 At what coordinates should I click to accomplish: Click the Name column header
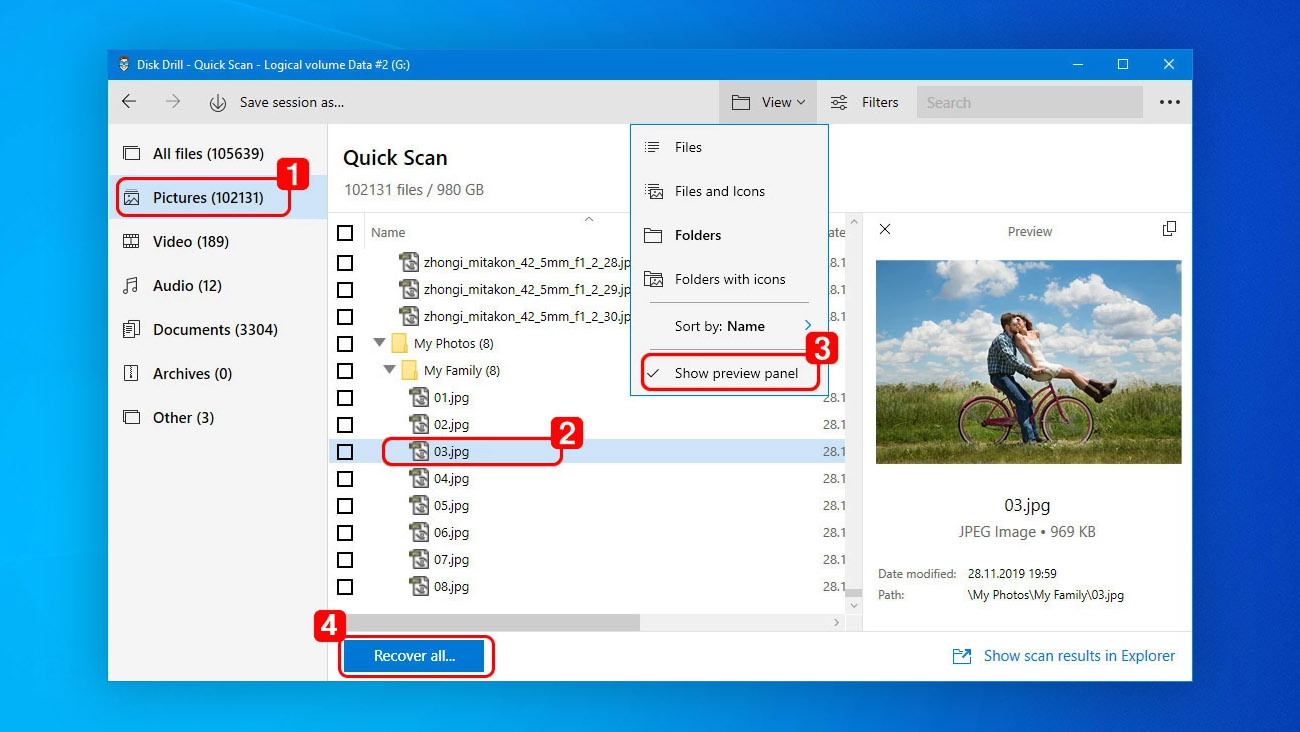click(x=388, y=233)
